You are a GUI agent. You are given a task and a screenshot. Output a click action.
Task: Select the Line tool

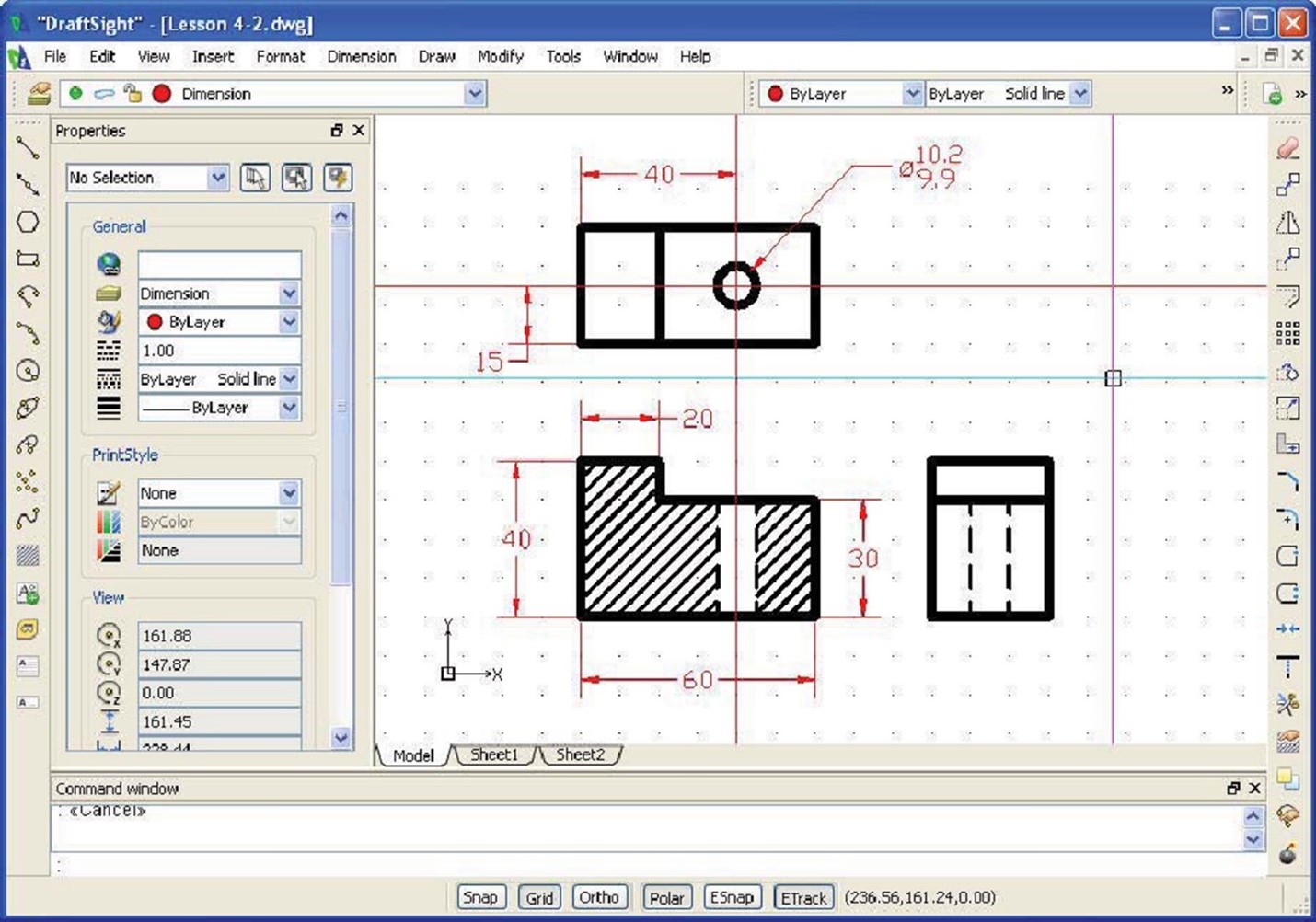coord(26,145)
